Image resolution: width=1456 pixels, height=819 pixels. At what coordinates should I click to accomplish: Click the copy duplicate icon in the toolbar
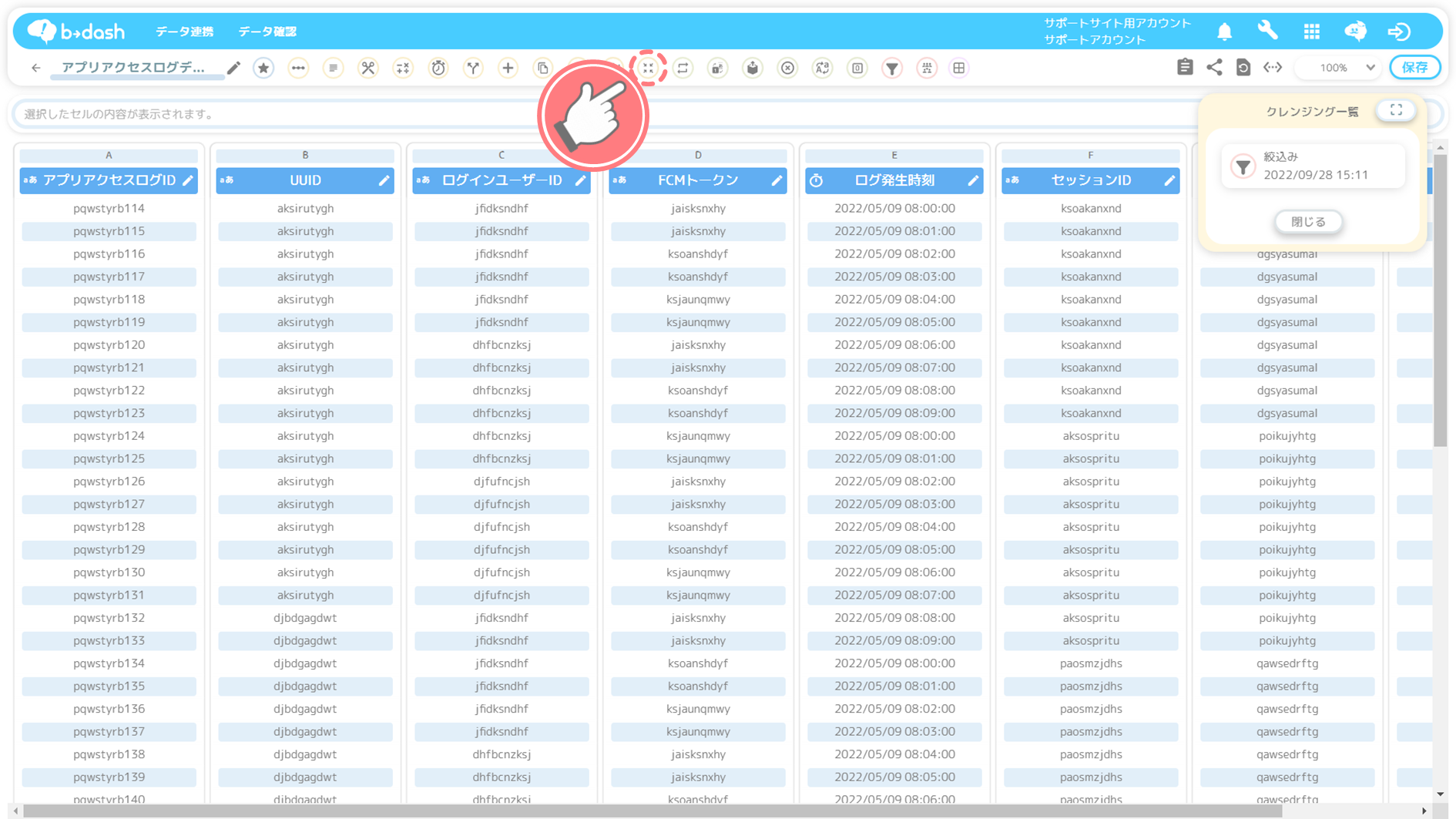point(543,68)
